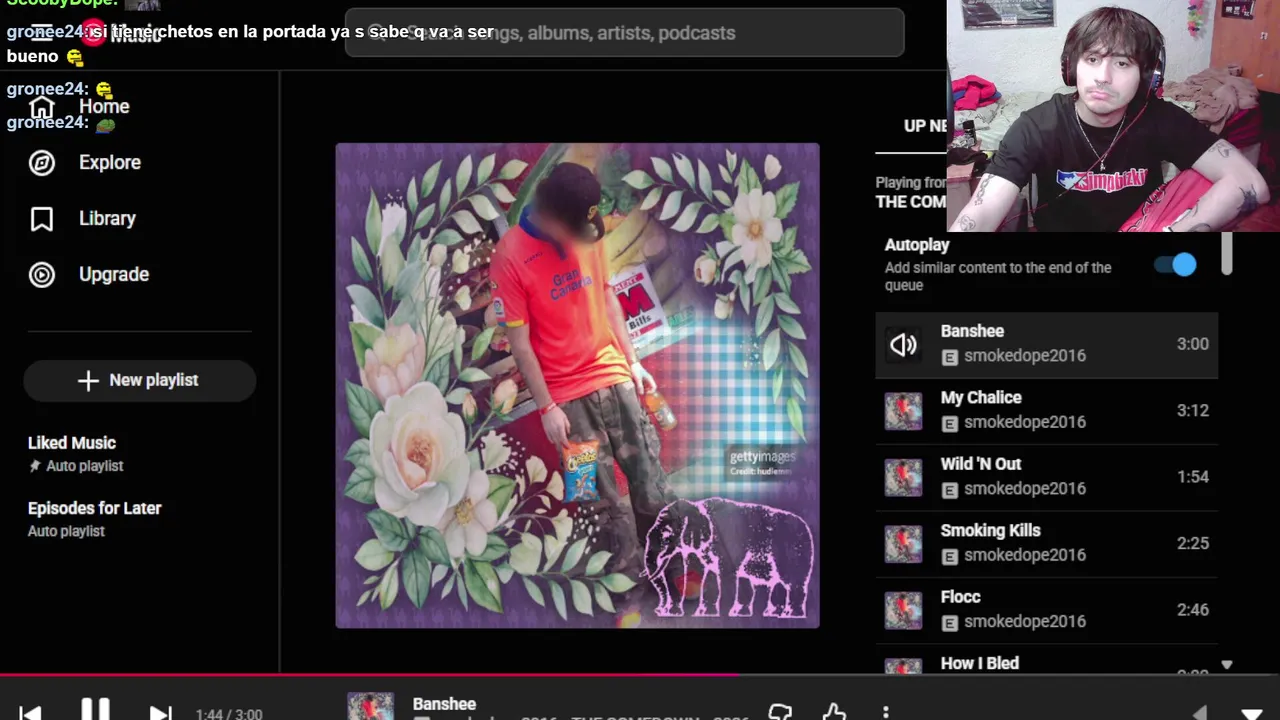Click smokedope2016 artist under Flocc
1280x720 pixels.
(1025, 622)
